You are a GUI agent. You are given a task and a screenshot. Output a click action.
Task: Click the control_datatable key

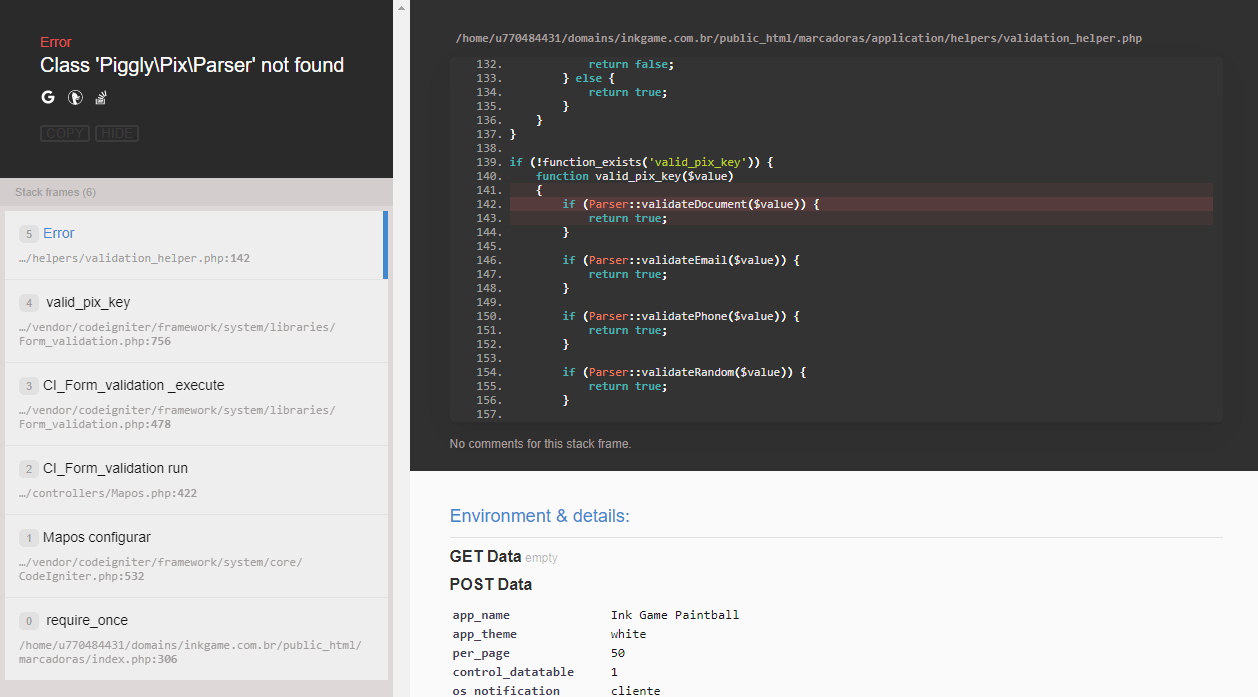[513, 672]
